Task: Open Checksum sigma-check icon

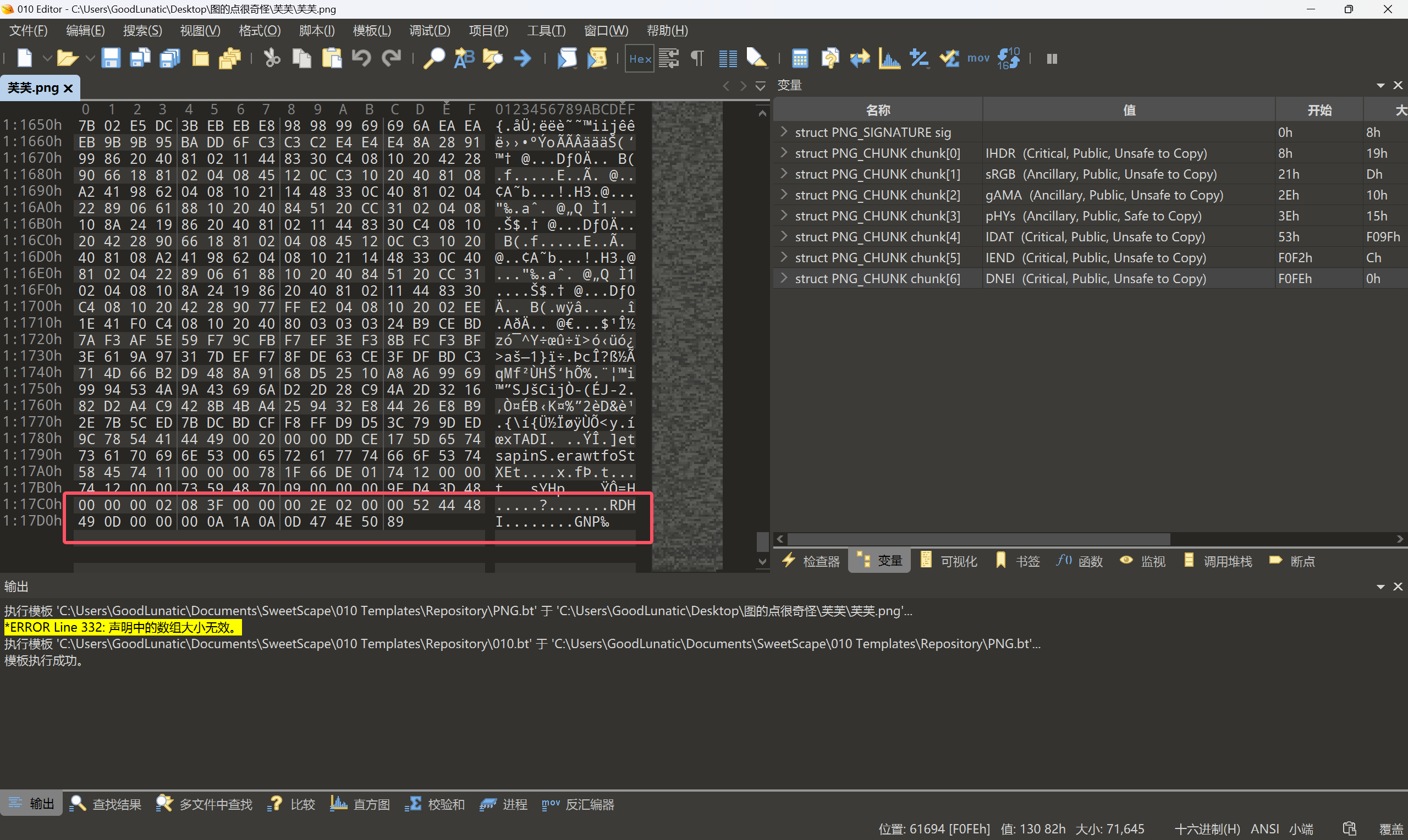Action: (949, 58)
